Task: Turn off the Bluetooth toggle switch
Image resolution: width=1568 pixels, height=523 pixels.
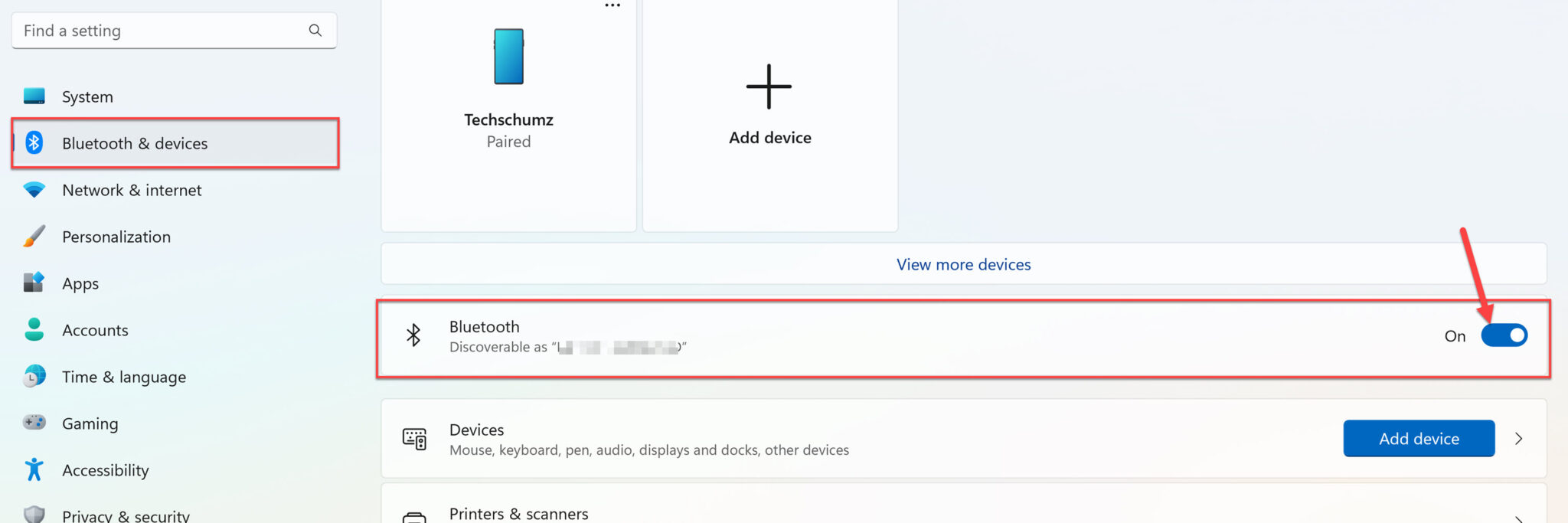Action: pos(1504,335)
